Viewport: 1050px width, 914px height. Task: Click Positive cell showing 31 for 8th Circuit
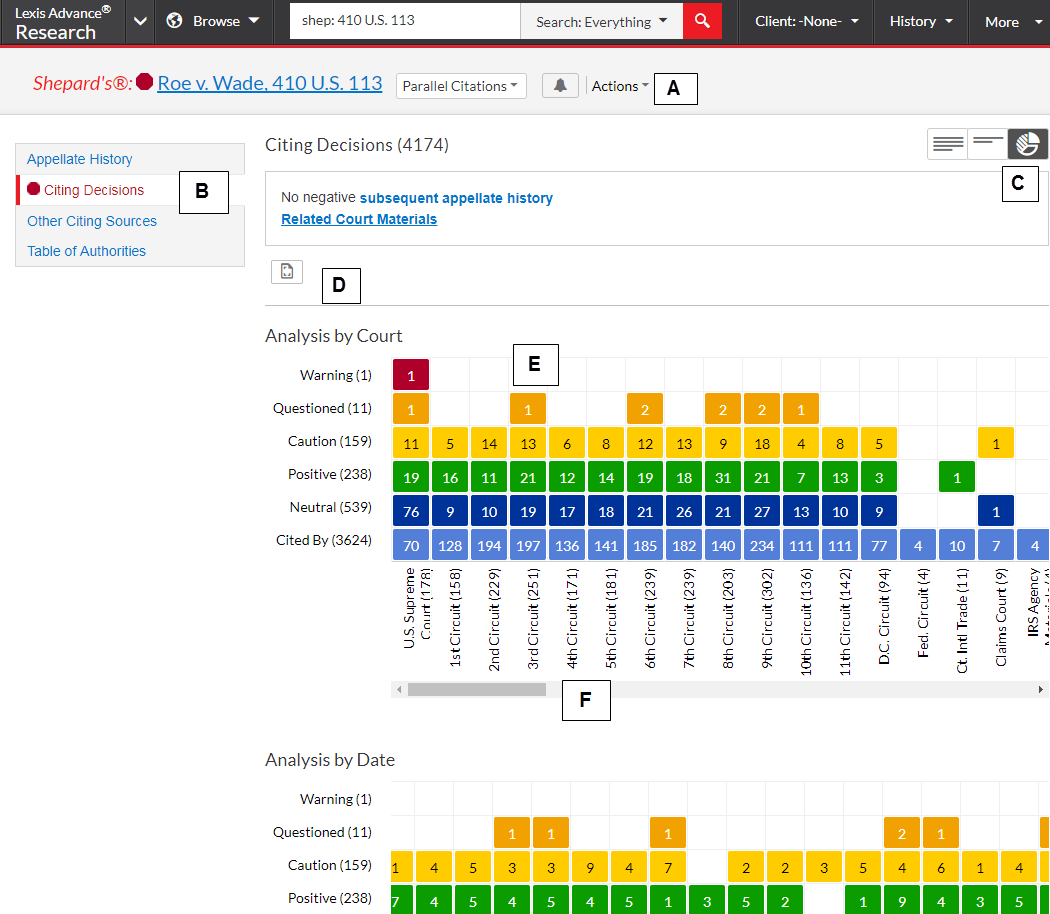(723, 477)
